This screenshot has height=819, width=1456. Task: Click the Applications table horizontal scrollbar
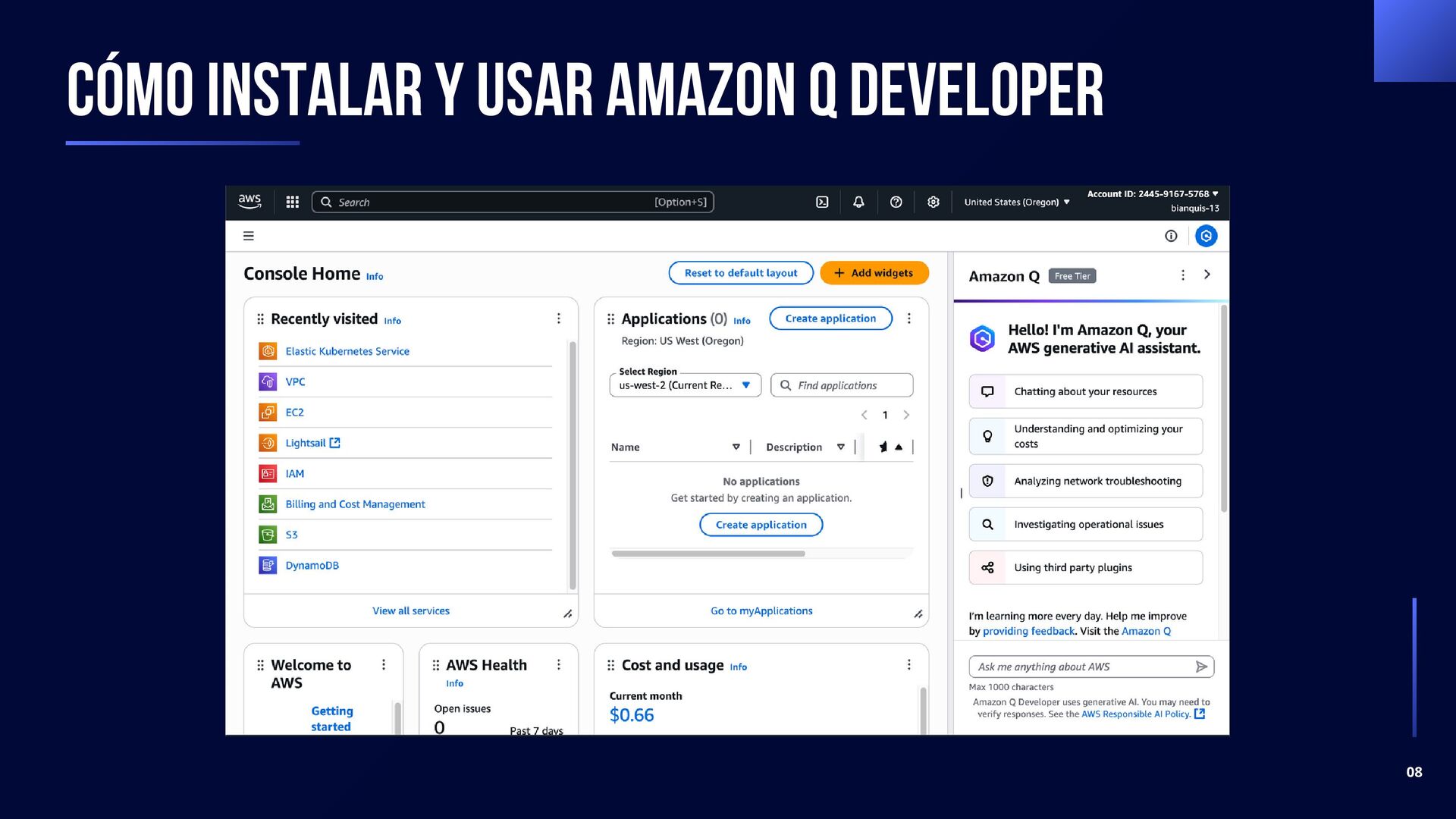708,554
